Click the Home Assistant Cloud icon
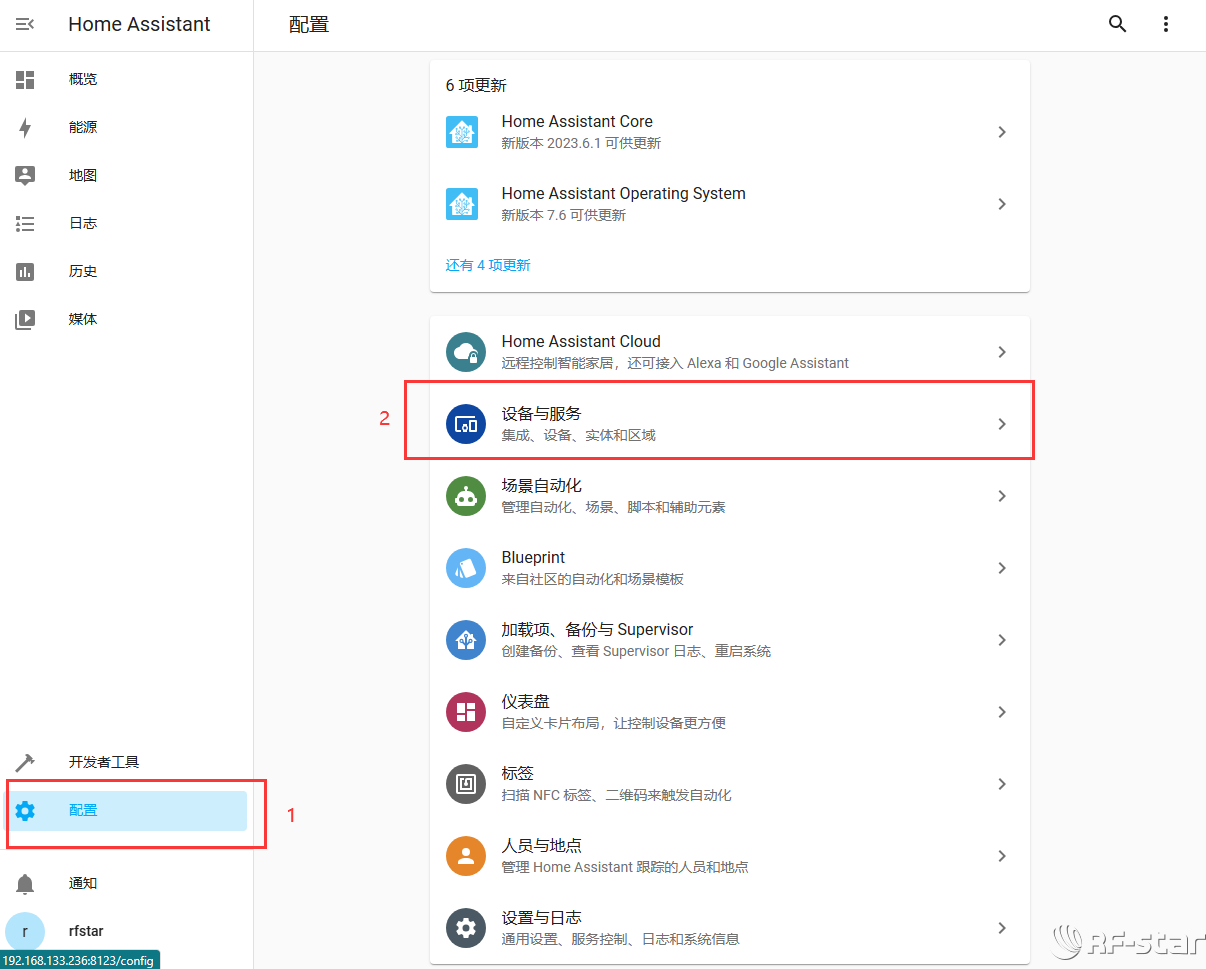 coord(466,352)
